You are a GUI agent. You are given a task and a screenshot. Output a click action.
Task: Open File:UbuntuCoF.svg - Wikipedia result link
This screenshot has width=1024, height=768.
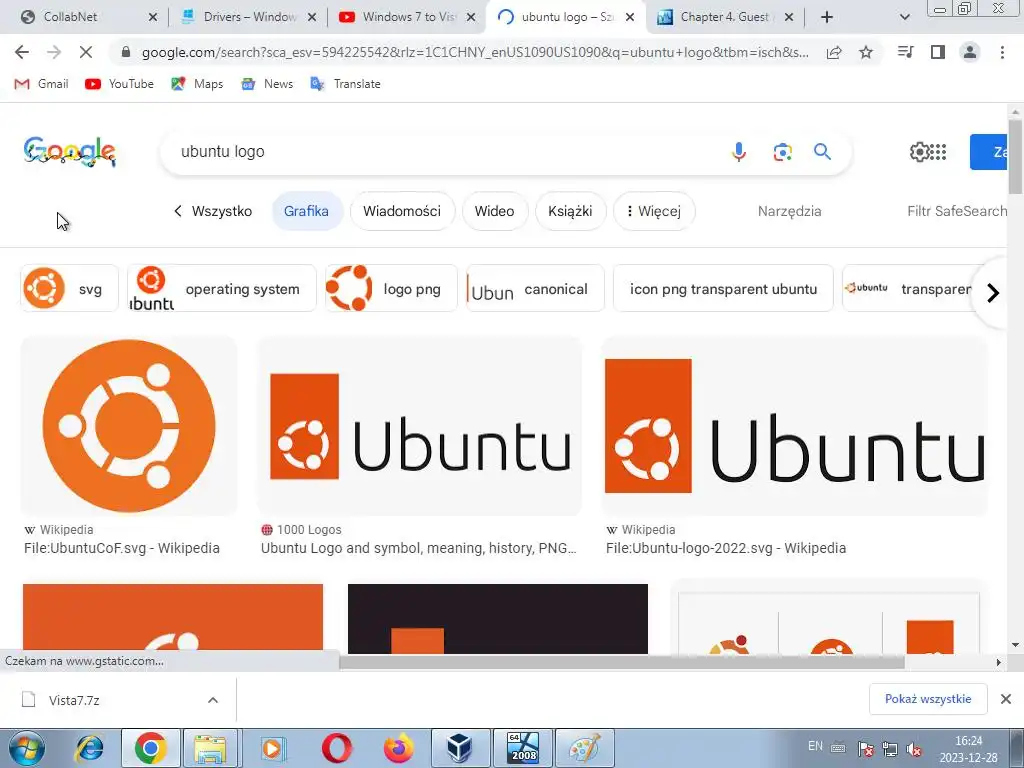click(x=121, y=548)
